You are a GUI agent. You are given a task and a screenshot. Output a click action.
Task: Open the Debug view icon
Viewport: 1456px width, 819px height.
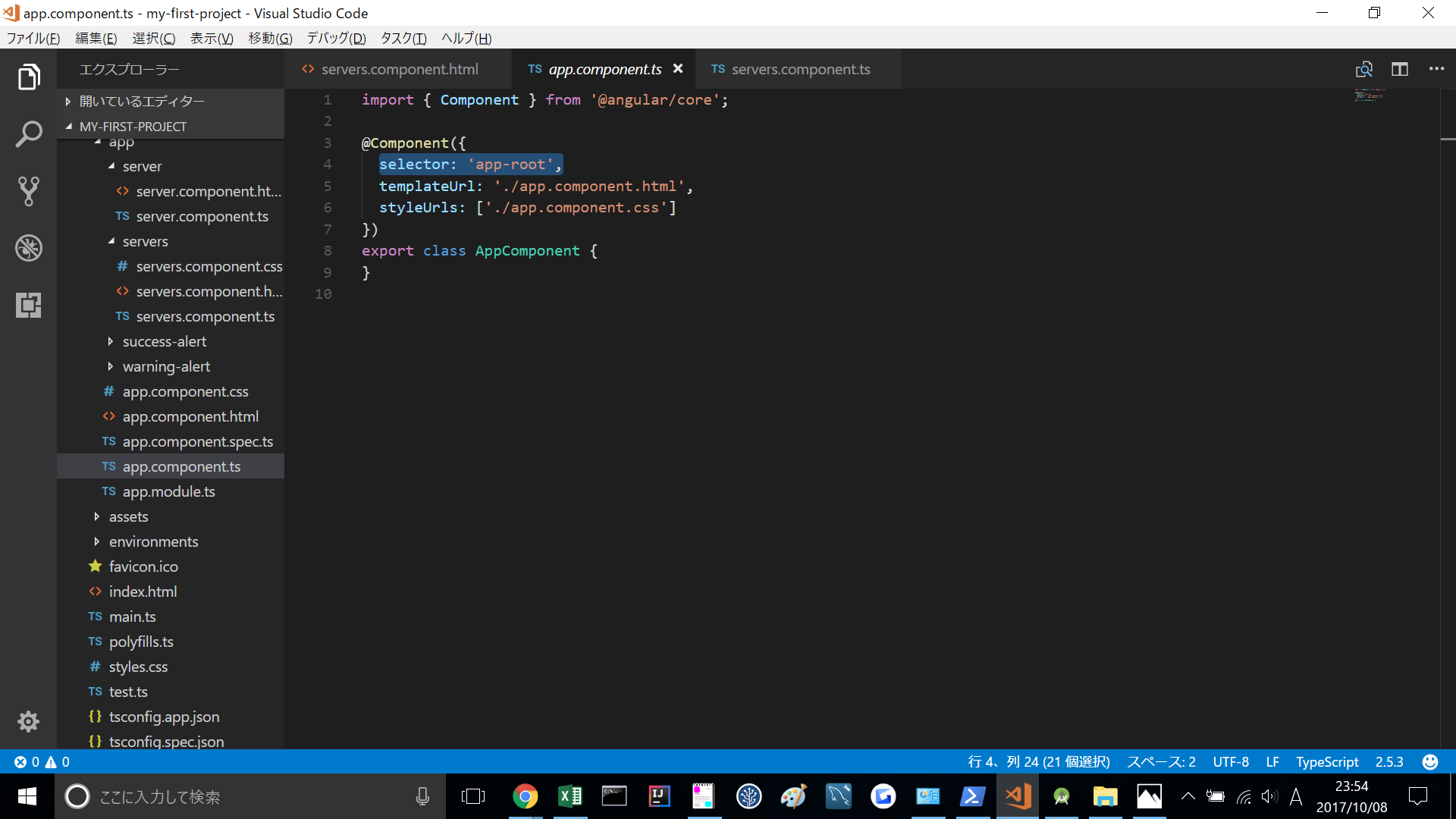28,248
